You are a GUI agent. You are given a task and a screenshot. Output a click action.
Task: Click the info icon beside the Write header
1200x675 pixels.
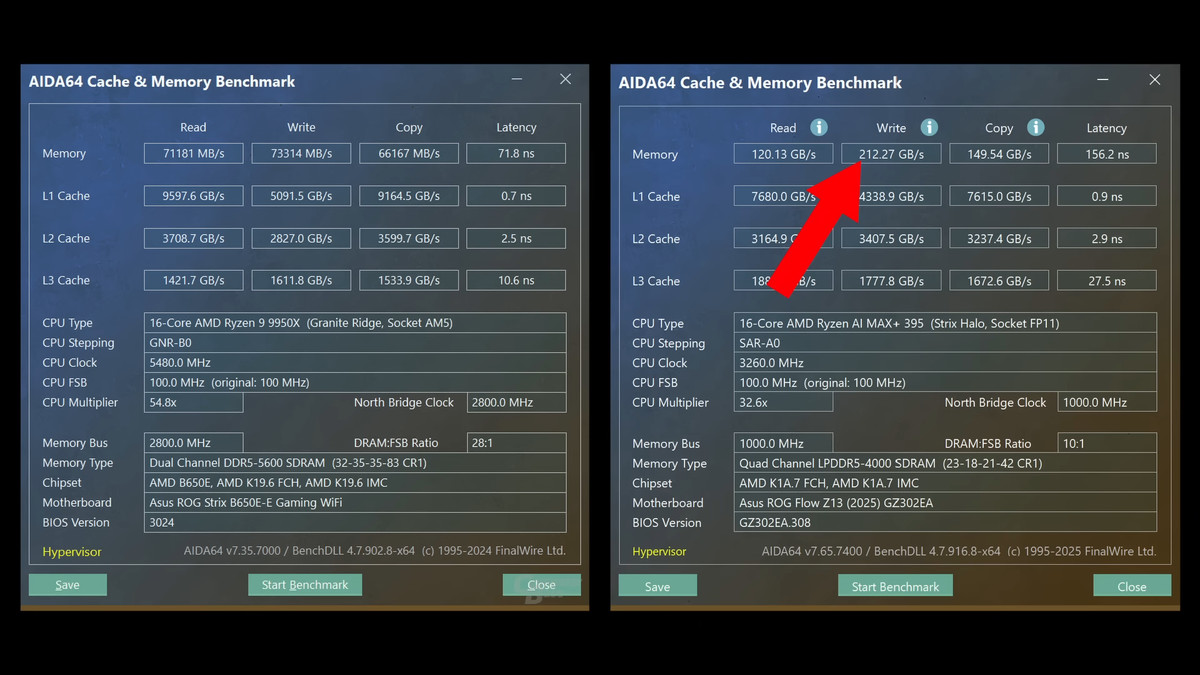tap(929, 127)
